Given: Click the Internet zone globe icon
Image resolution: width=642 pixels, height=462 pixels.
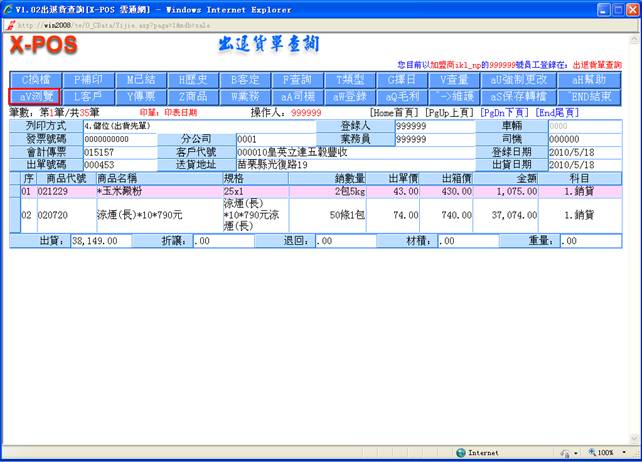Looking at the screenshot, I should (459, 453).
